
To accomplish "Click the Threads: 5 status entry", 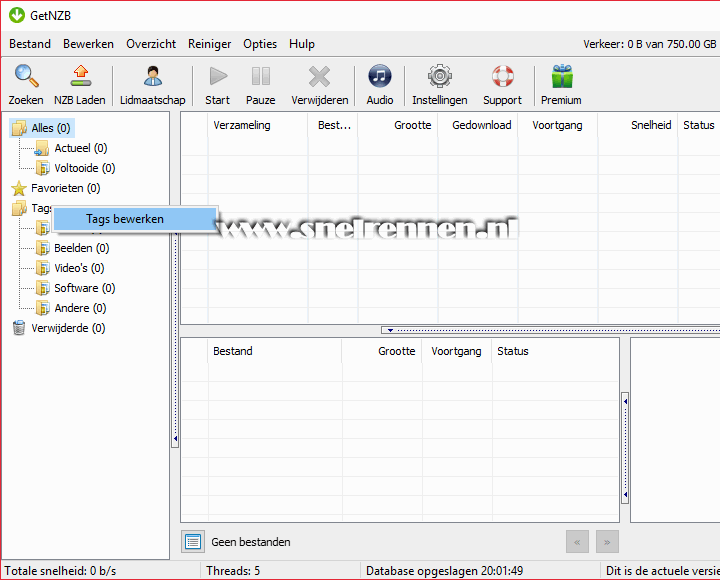I will [x=233, y=571].
